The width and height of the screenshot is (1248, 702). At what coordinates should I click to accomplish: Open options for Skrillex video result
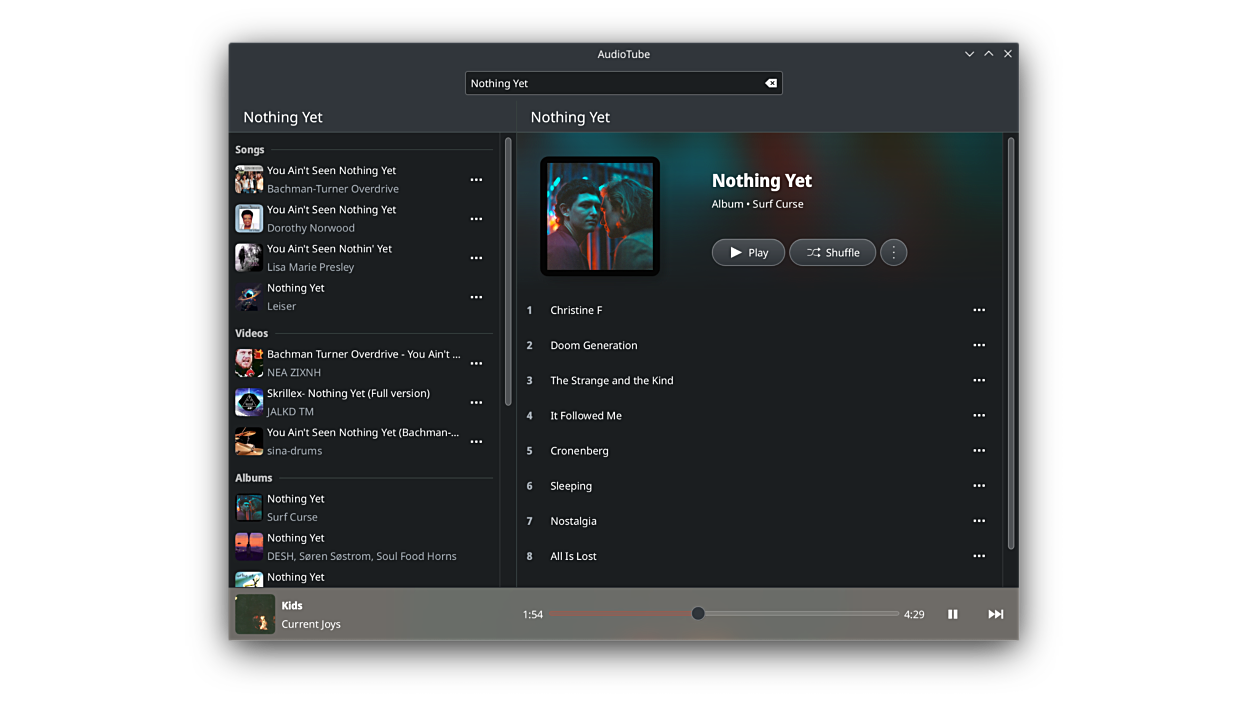(476, 402)
